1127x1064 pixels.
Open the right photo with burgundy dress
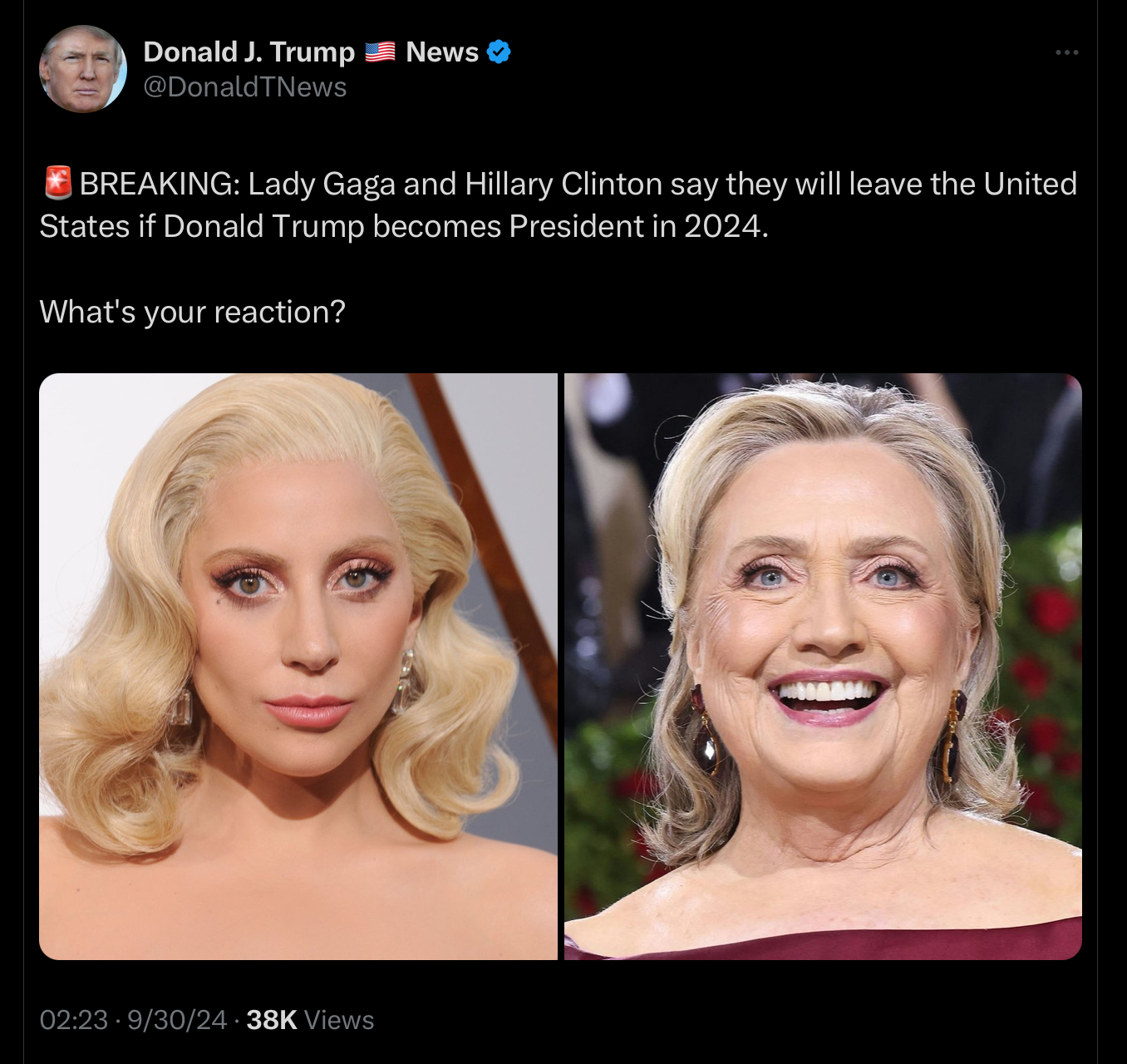(x=823, y=667)
